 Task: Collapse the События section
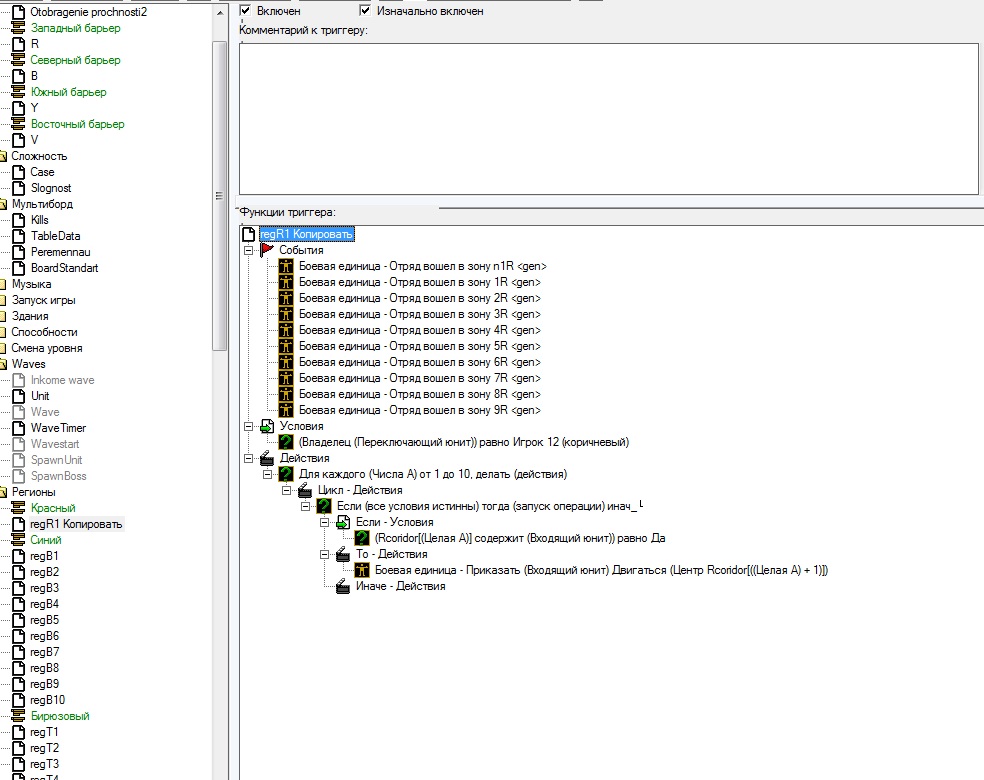tap(249, 250)
